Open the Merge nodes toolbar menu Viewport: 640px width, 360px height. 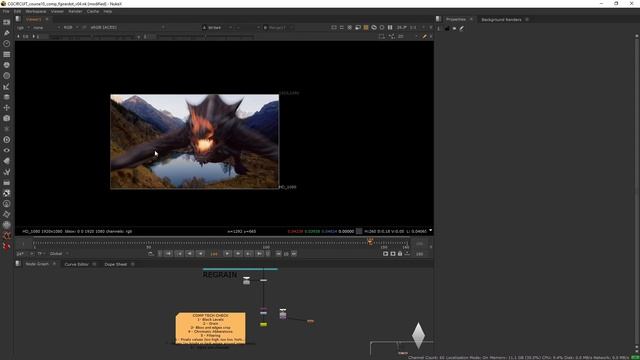click(7, 97)
